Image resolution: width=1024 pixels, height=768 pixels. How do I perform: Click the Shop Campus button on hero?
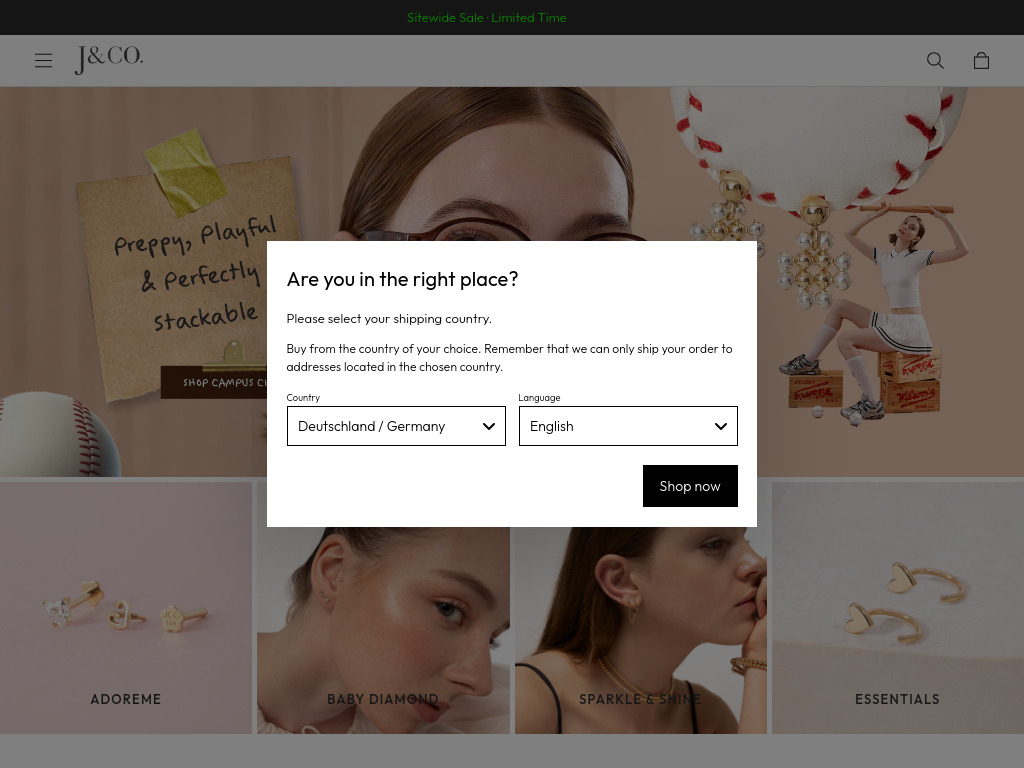pos(215,382)
